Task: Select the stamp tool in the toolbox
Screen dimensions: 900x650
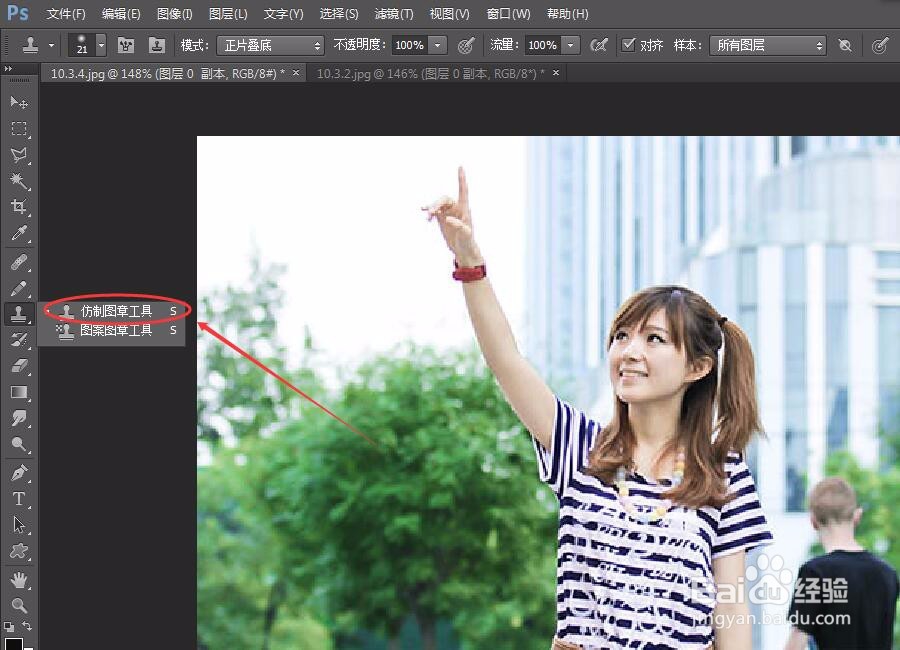Action: [x=18, y=314]
